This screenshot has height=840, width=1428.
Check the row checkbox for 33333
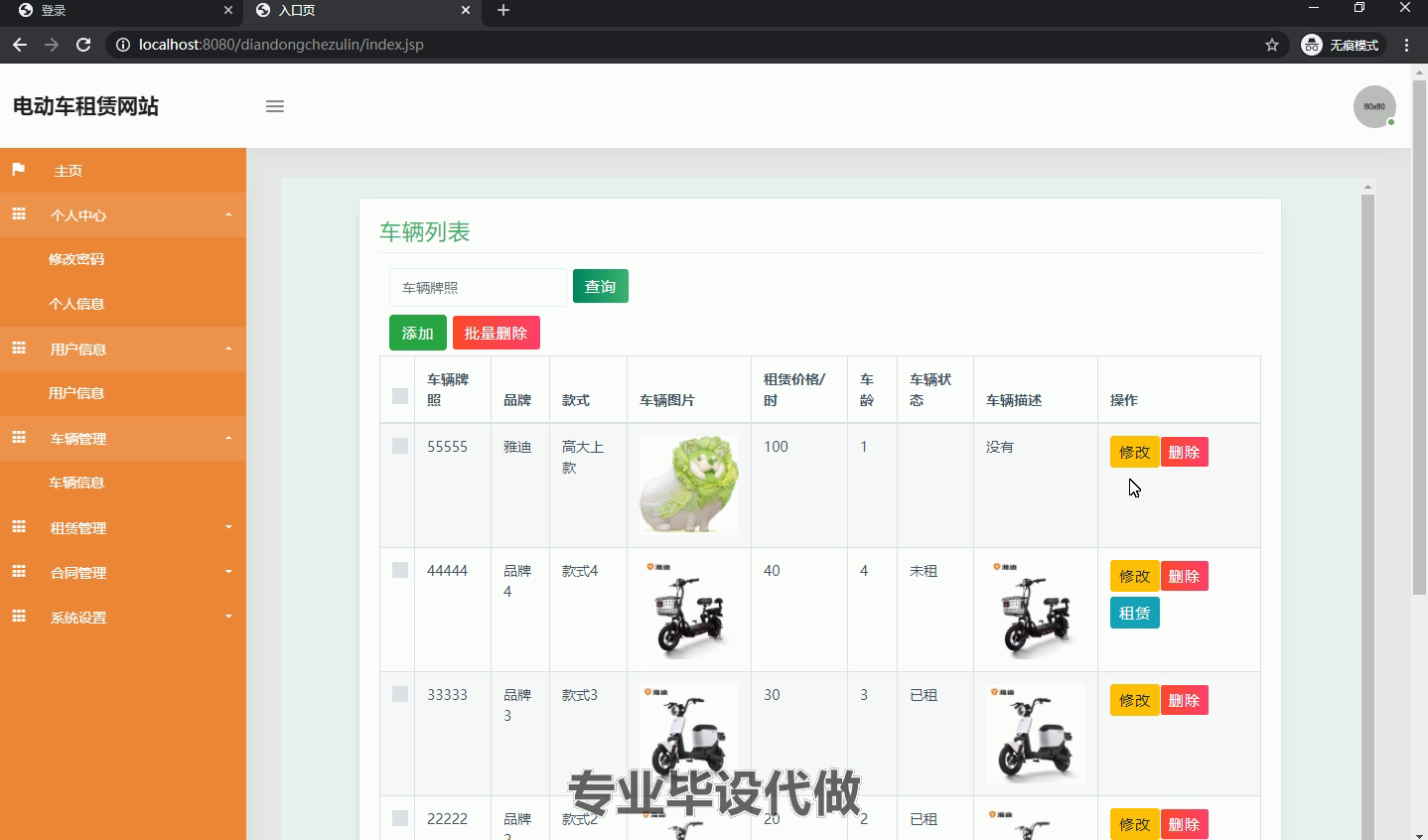point(400,694)
